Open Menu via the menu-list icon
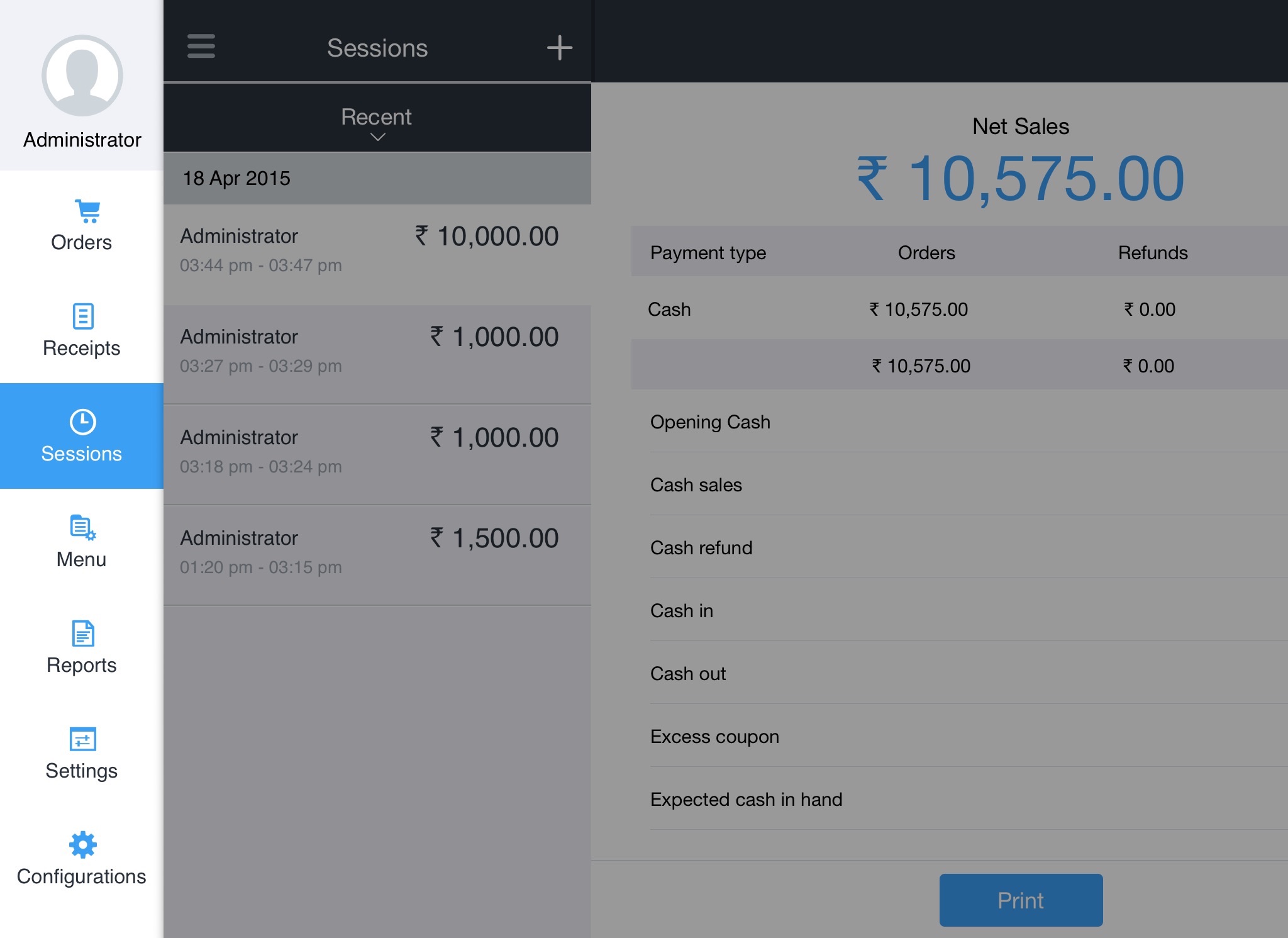The height and width of the screenshot is (938, 1288). point(82,527)
